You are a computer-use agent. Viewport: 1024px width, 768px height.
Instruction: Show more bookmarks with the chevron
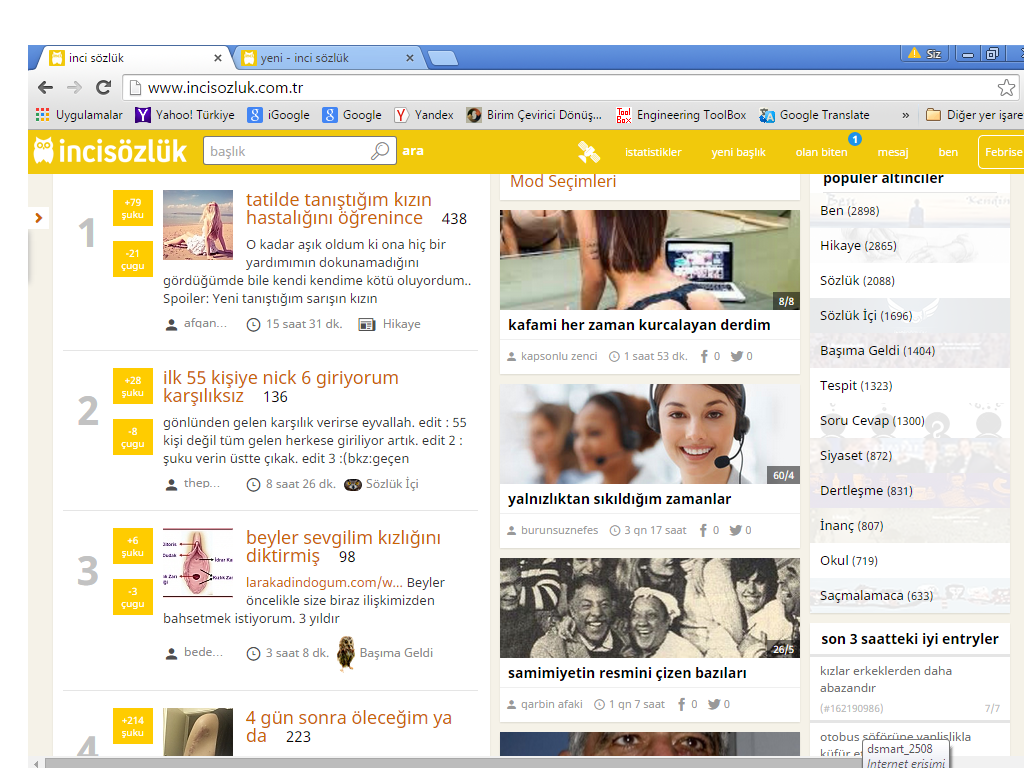905,115
